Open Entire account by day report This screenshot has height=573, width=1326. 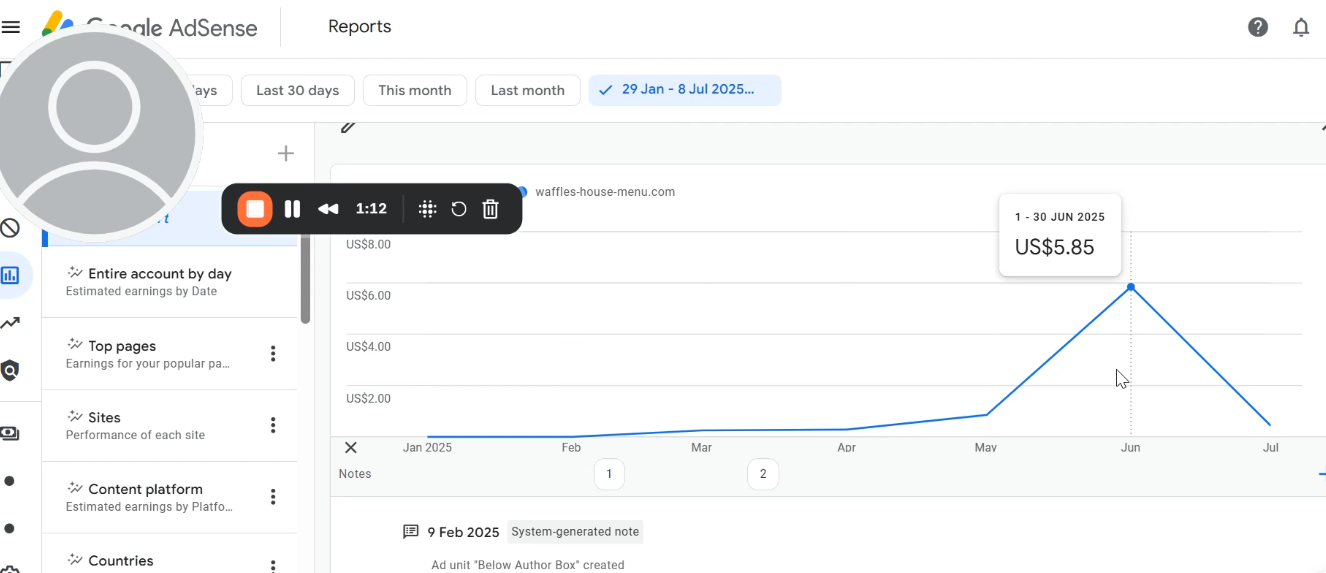pos(170,282)
